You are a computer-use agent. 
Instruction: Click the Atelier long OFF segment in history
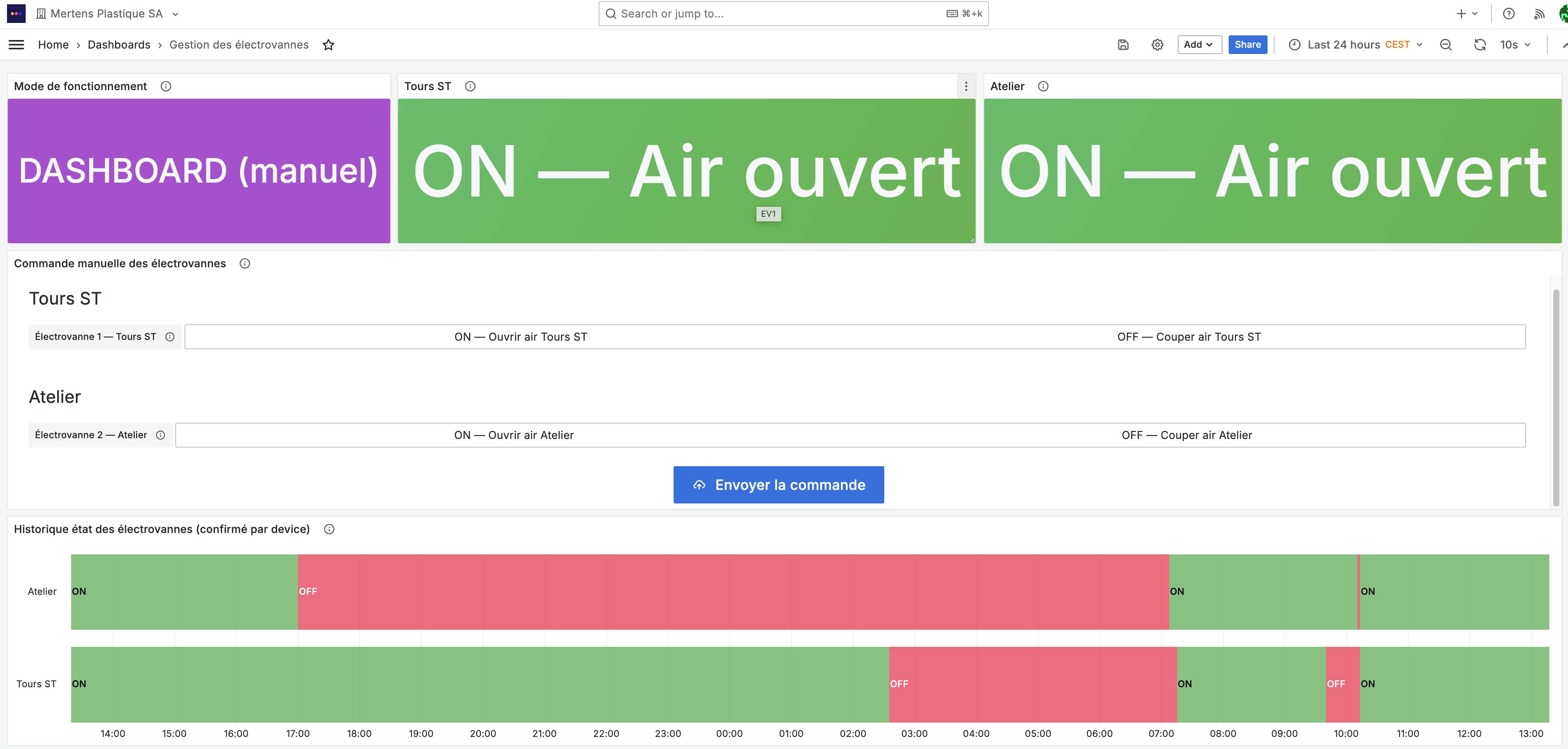pyautogui.click(x=733, y=591)
